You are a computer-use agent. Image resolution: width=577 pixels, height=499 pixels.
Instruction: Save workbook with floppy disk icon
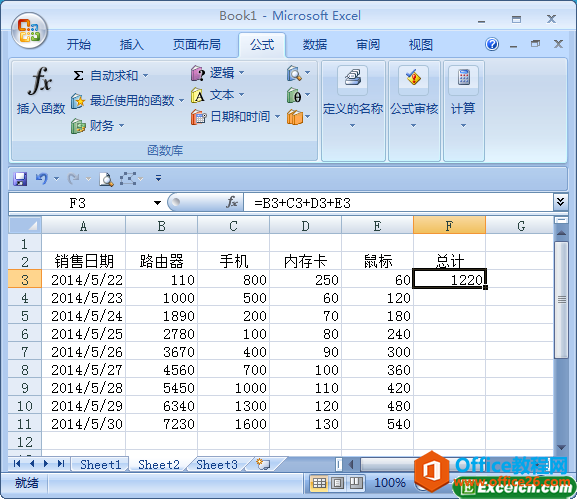coord(20,179)
